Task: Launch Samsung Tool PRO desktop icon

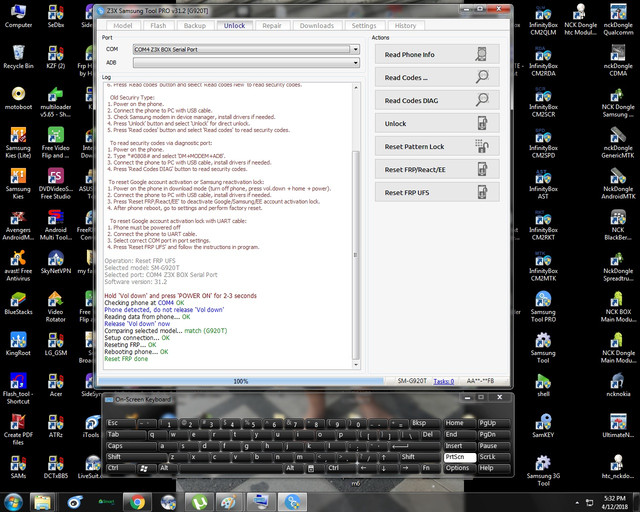Action: click(543, 307)
